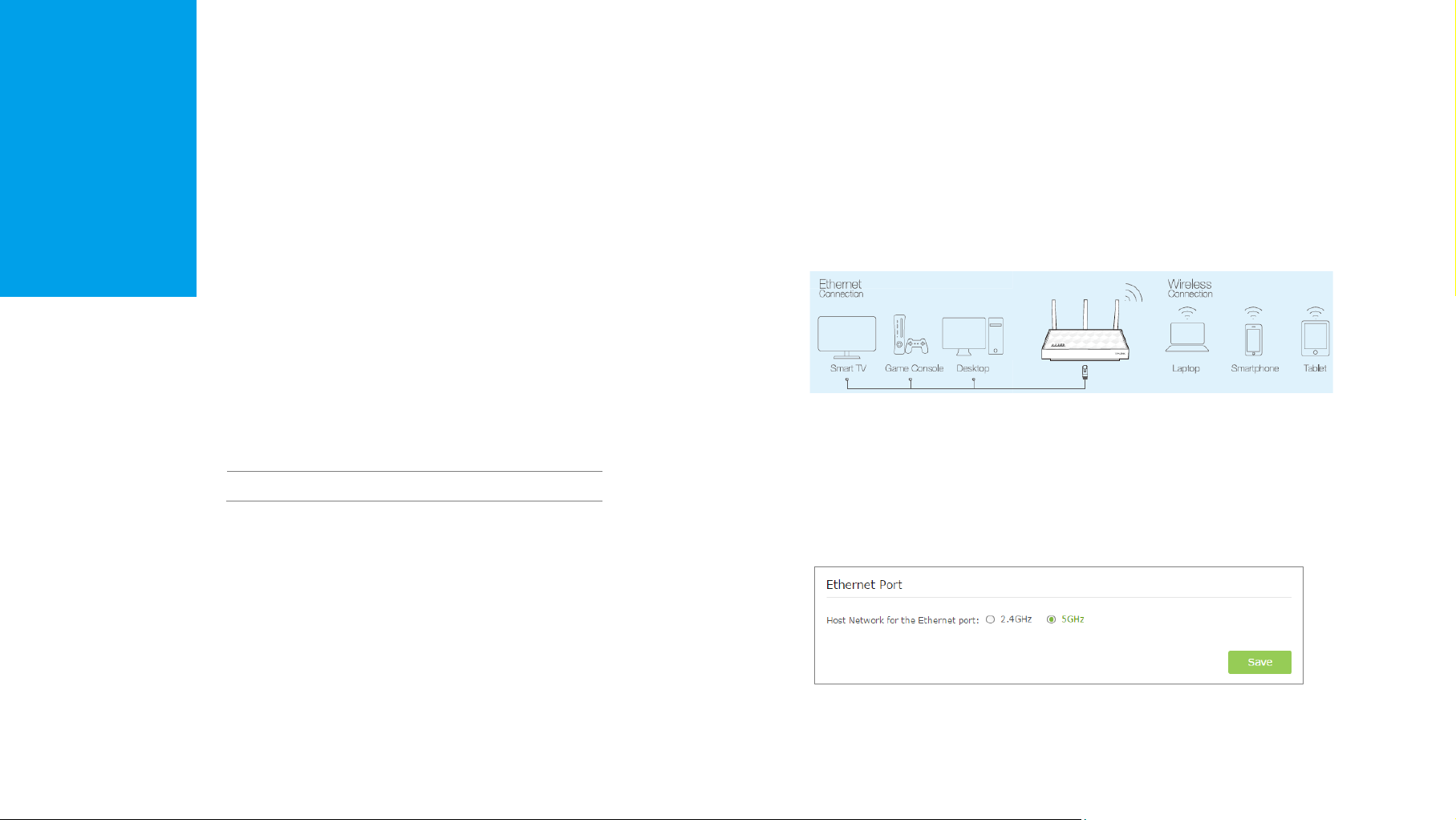
Task: Click the "Smart TV" caption text
Action: point(848,368)
